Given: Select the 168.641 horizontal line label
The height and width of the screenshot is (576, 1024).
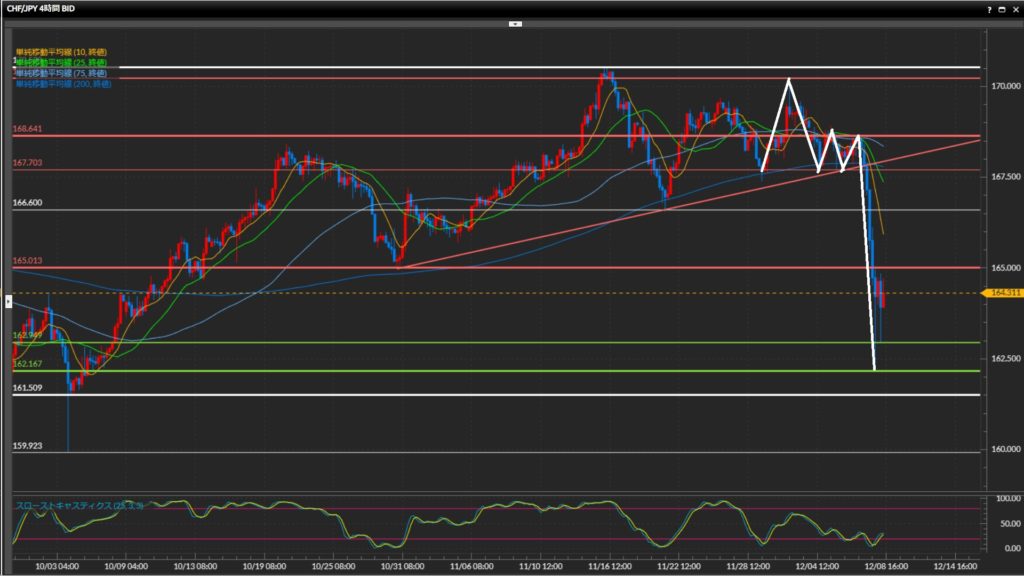Looking at the screenshot, I should pyautogui.click(x=27, y=130).
